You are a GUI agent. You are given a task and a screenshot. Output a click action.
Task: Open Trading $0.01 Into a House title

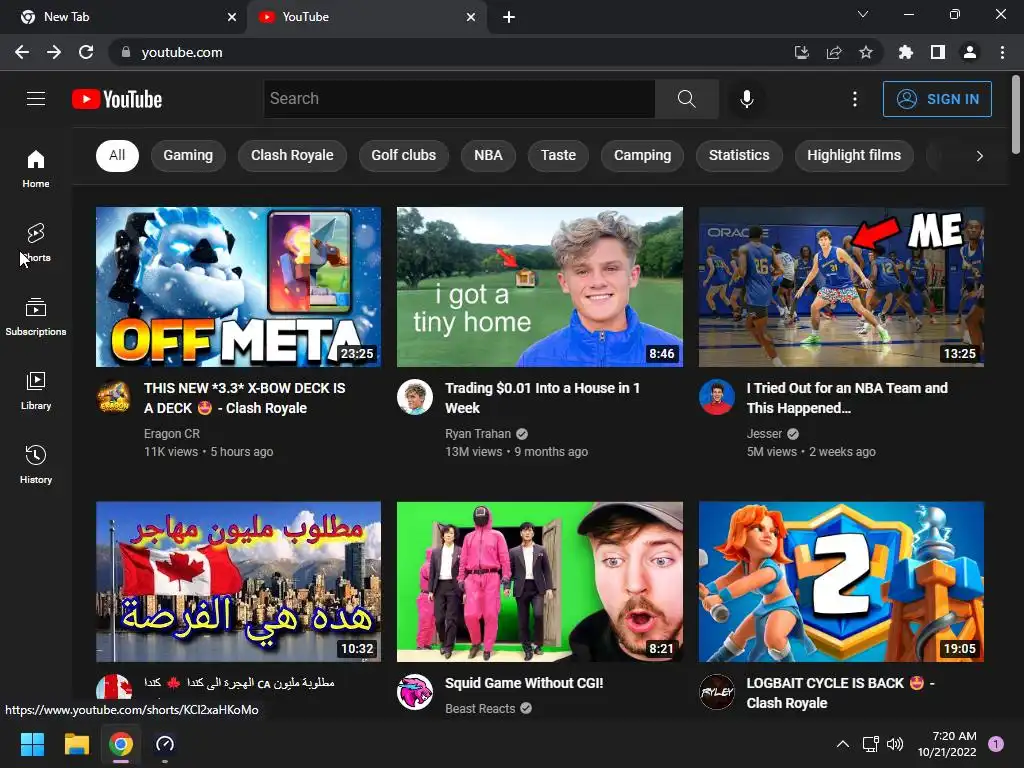(x=542, y=398)
